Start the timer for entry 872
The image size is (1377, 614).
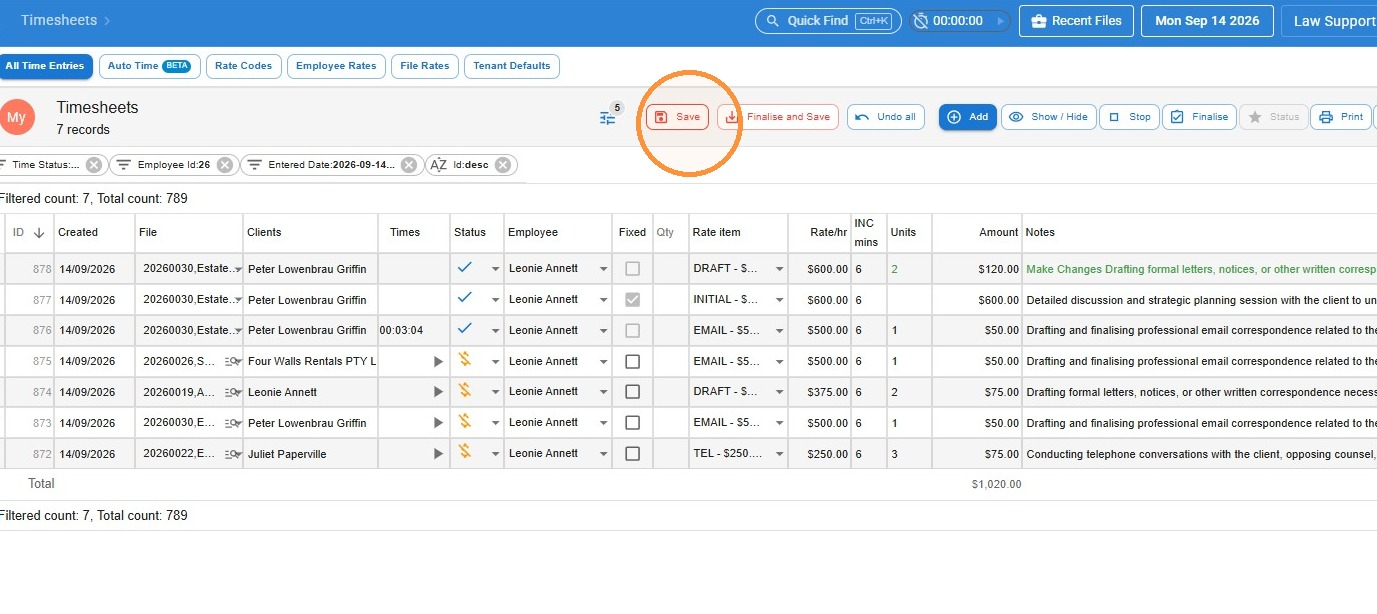(438, 454)
